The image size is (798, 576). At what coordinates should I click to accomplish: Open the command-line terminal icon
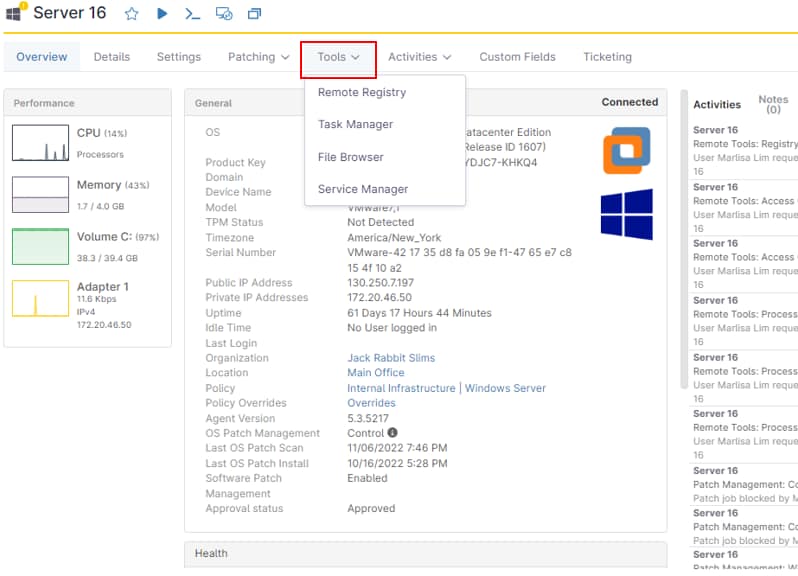coord(192,14)
